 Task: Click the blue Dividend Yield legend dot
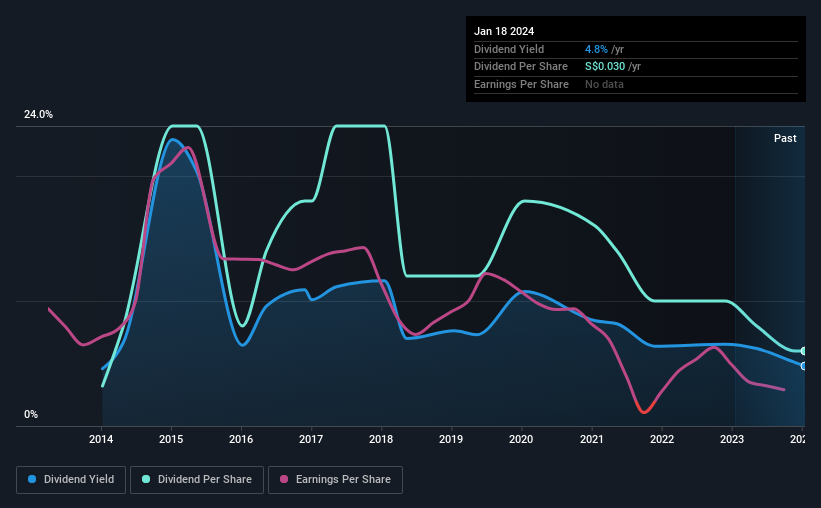[32, 479]
